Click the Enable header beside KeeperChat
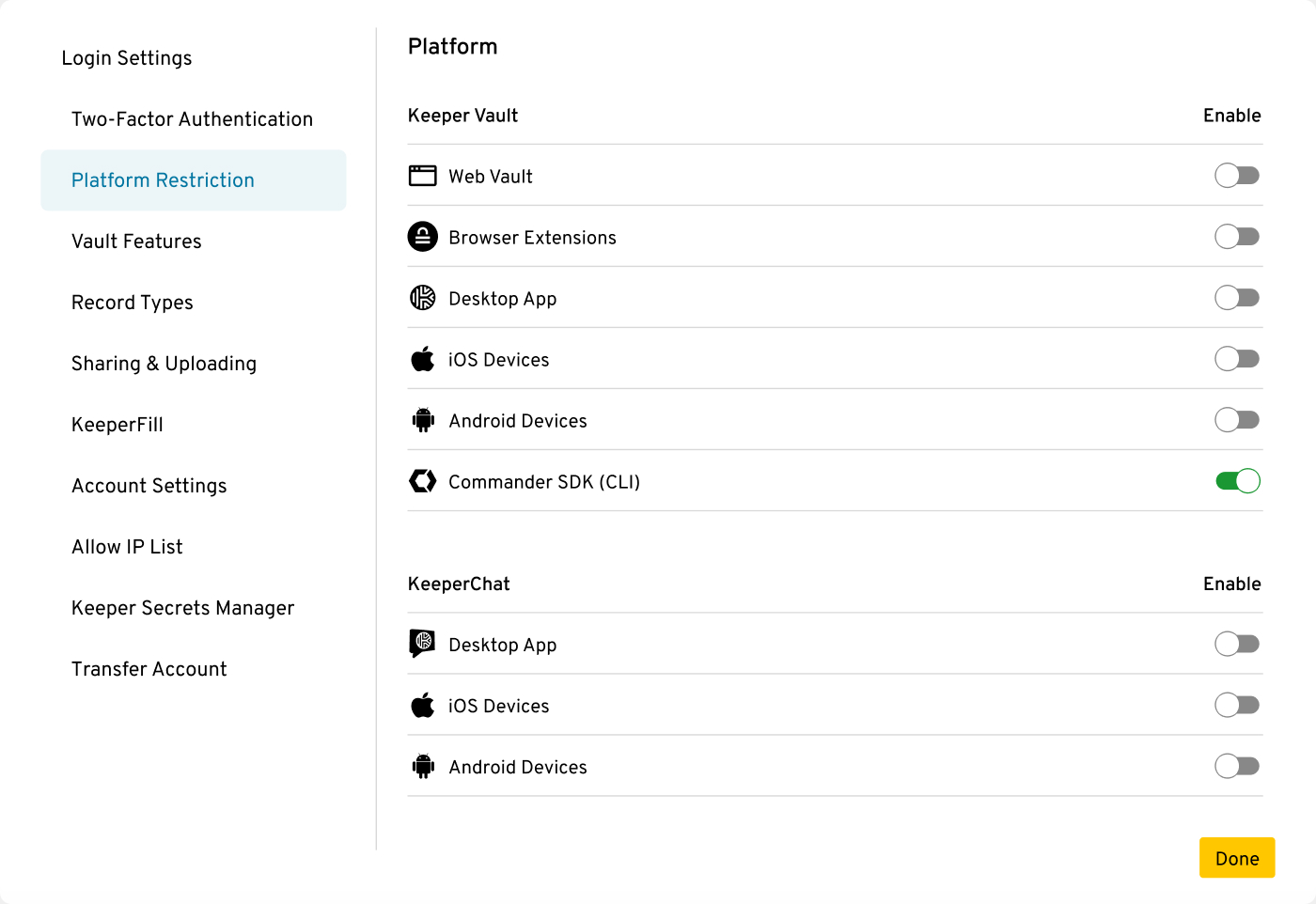The image size is (1316, 904). click(x=1232, y=584)
